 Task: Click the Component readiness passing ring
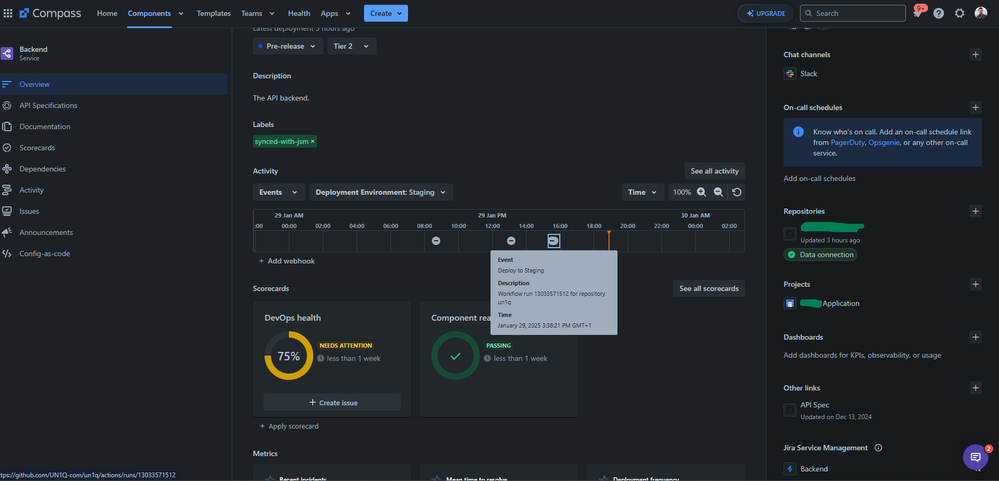tap(456, 356)
